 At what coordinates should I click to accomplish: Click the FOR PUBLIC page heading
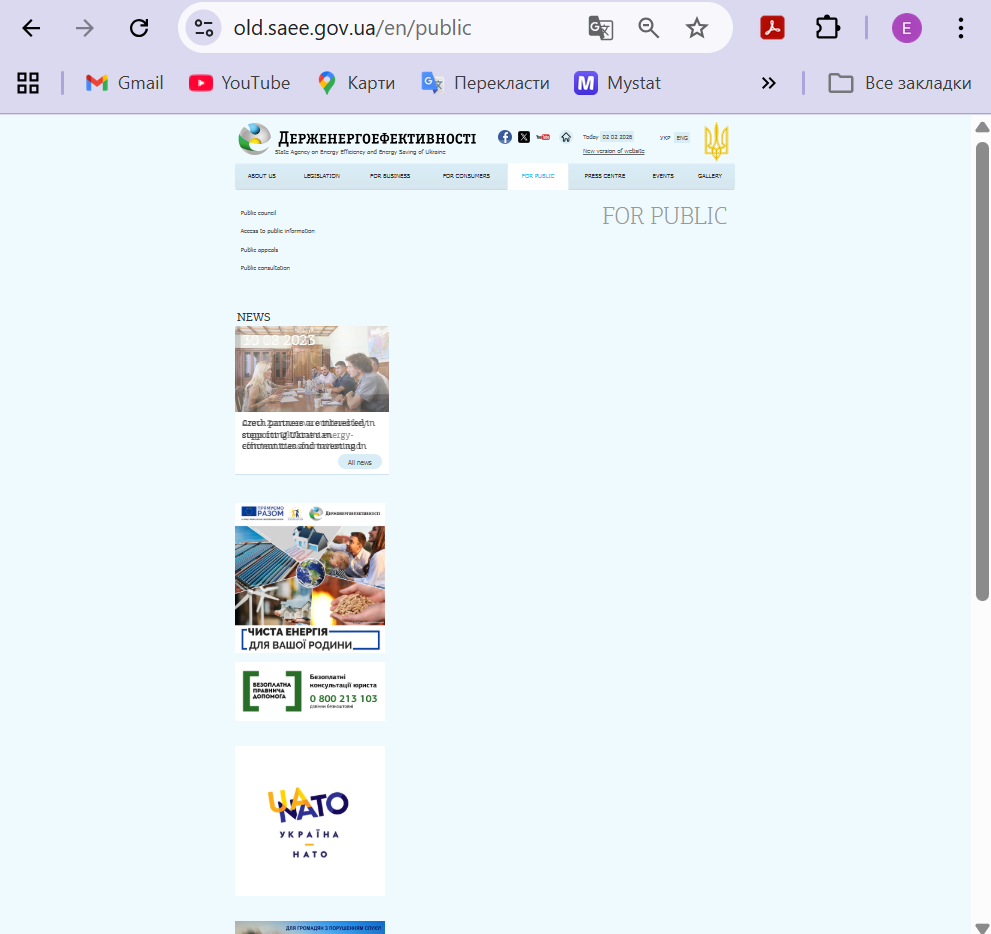click(664, 216)
